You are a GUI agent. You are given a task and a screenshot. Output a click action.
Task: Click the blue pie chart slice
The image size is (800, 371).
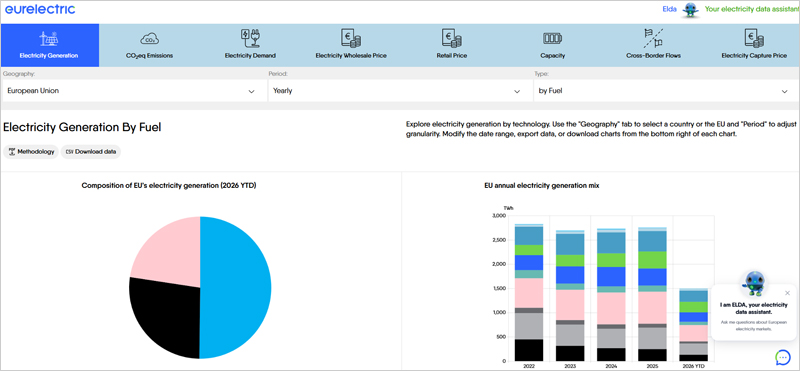(236, 287)
